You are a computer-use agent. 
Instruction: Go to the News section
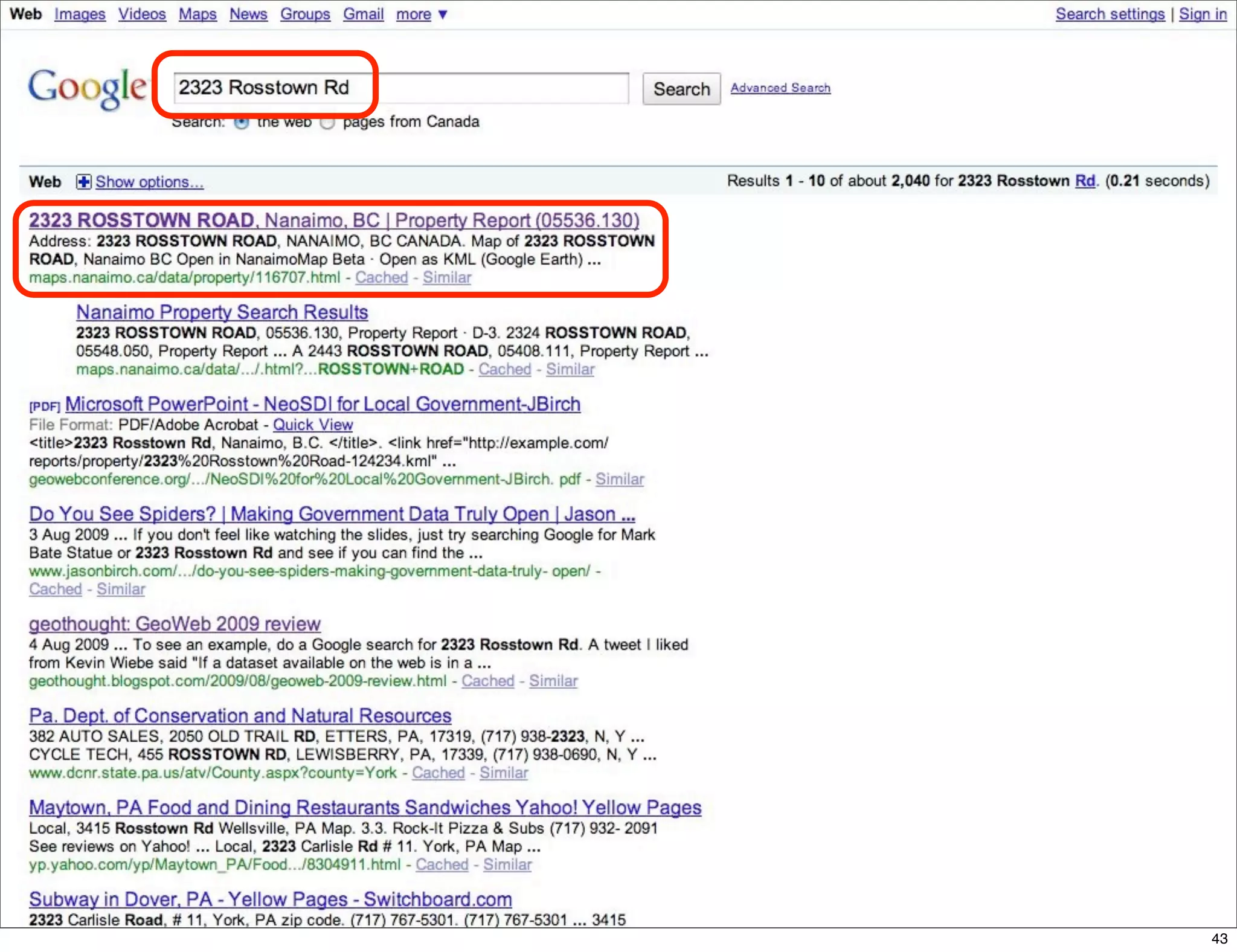[x=248, y=14]
